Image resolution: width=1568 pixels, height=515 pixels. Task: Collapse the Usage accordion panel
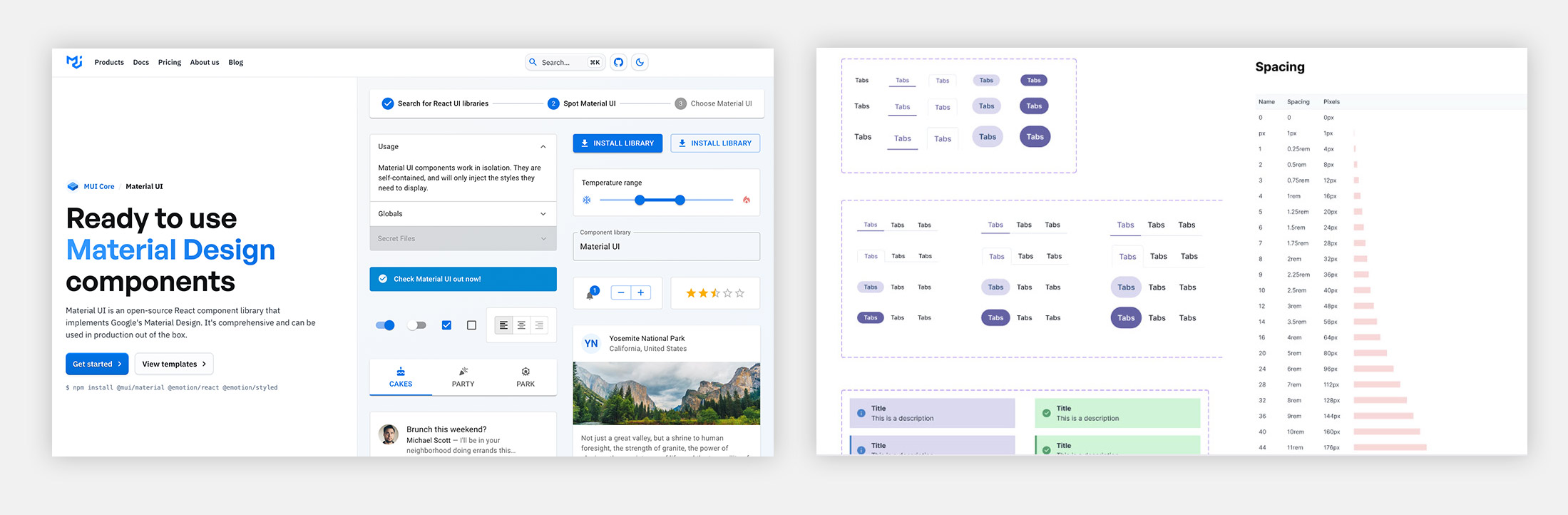click(543, 147)
